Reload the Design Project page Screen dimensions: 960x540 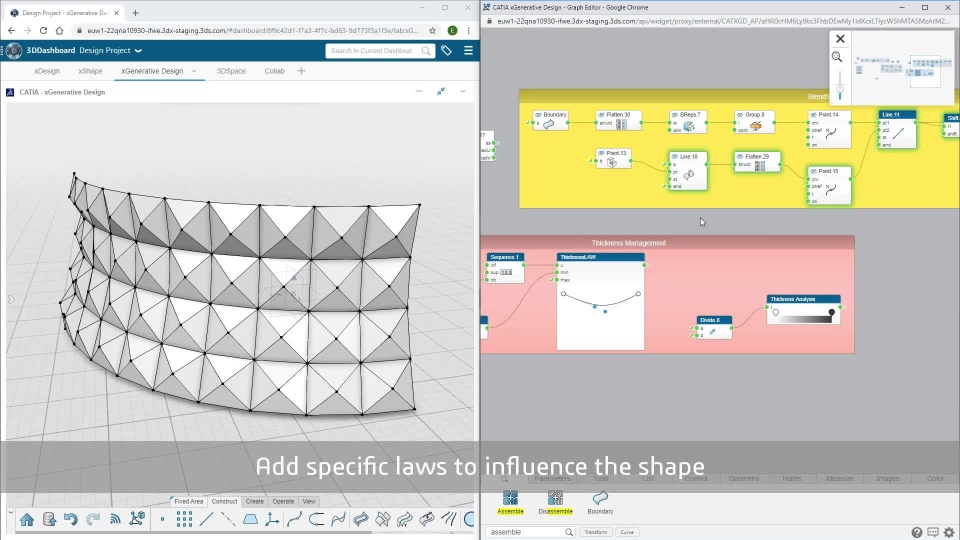(x=43, y=30)
